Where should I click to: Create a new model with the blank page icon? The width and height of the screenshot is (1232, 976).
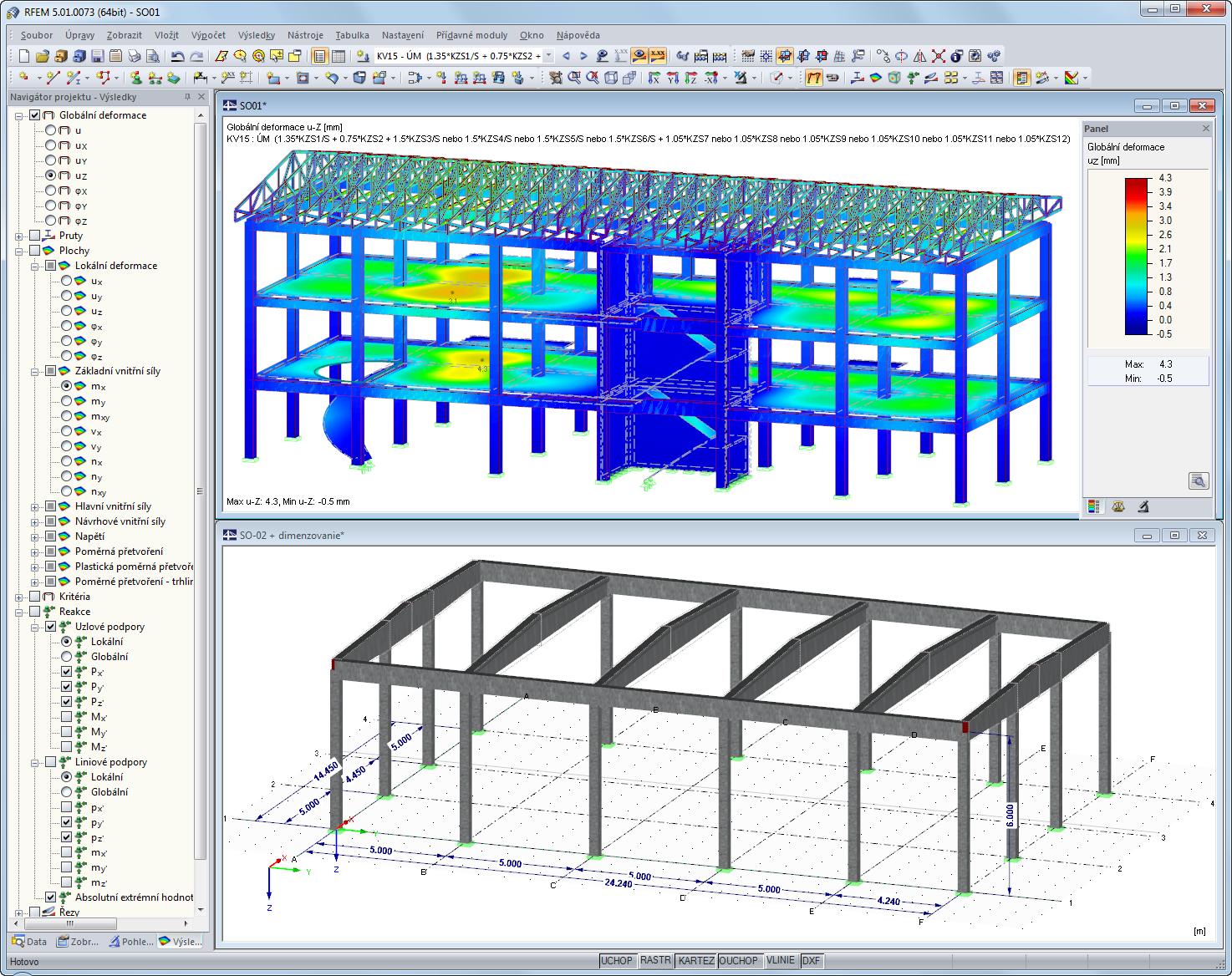click(x=23, y=56)
